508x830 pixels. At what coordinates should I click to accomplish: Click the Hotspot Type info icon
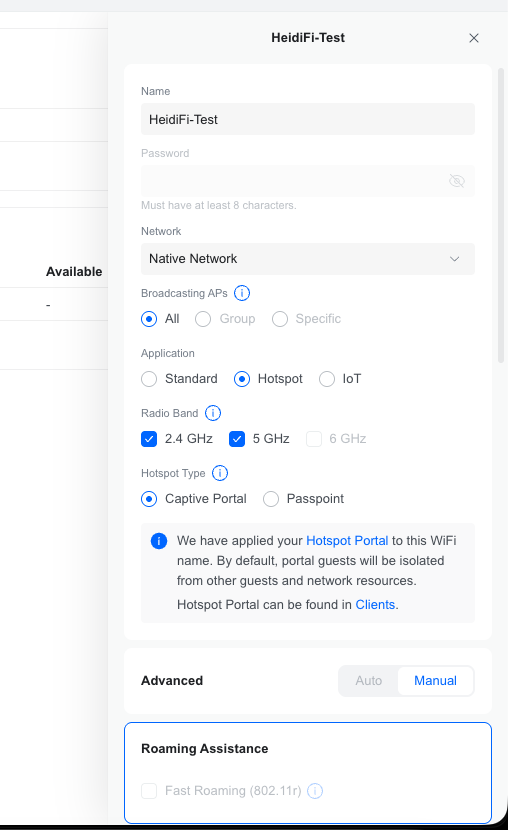[220, 473]
